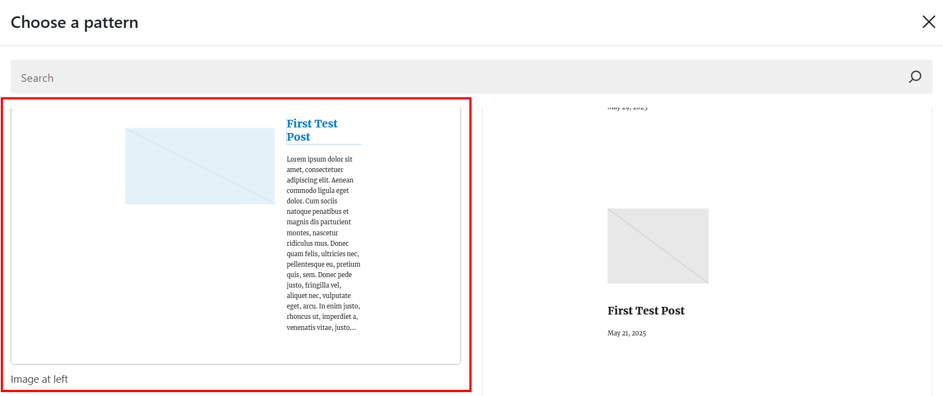Click the May 21, 2025 date

point(627,333)
